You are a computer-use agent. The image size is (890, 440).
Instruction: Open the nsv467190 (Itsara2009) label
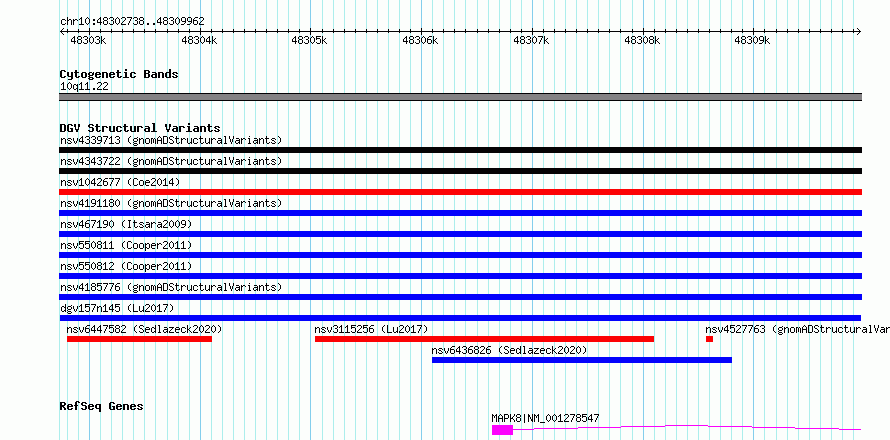tap(126, 224)
